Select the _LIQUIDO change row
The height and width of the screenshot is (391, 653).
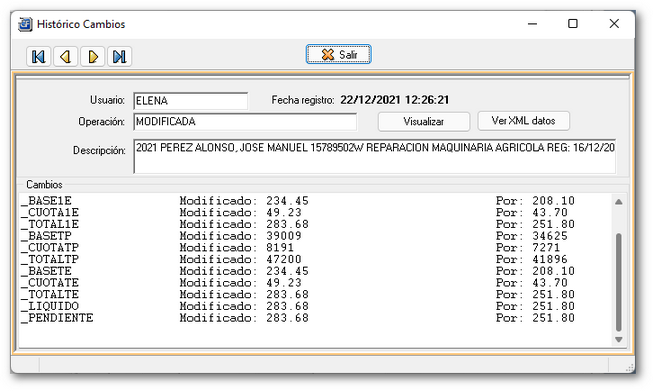[316, 306]
